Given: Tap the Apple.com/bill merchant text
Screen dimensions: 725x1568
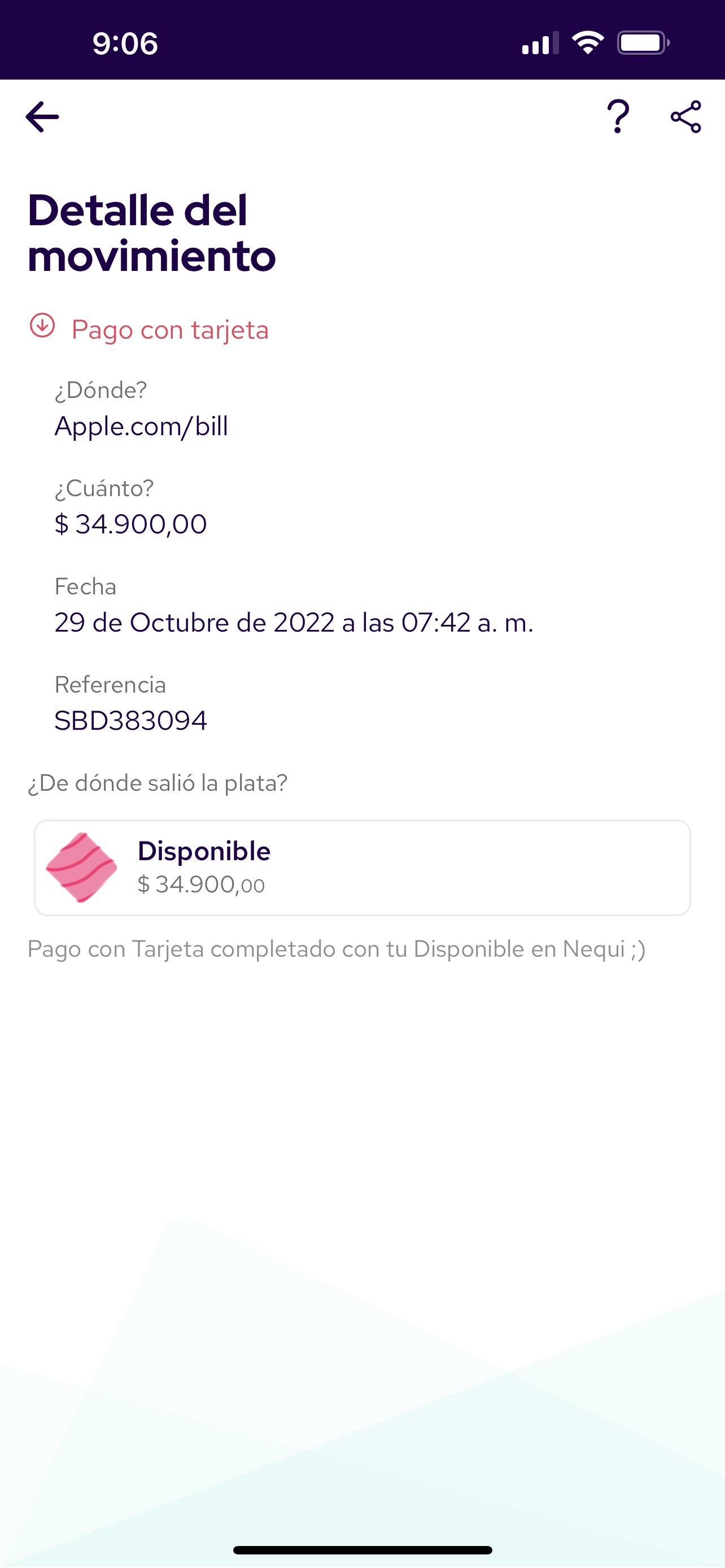Looking at the screenshot, I should [x=141, y=426].
